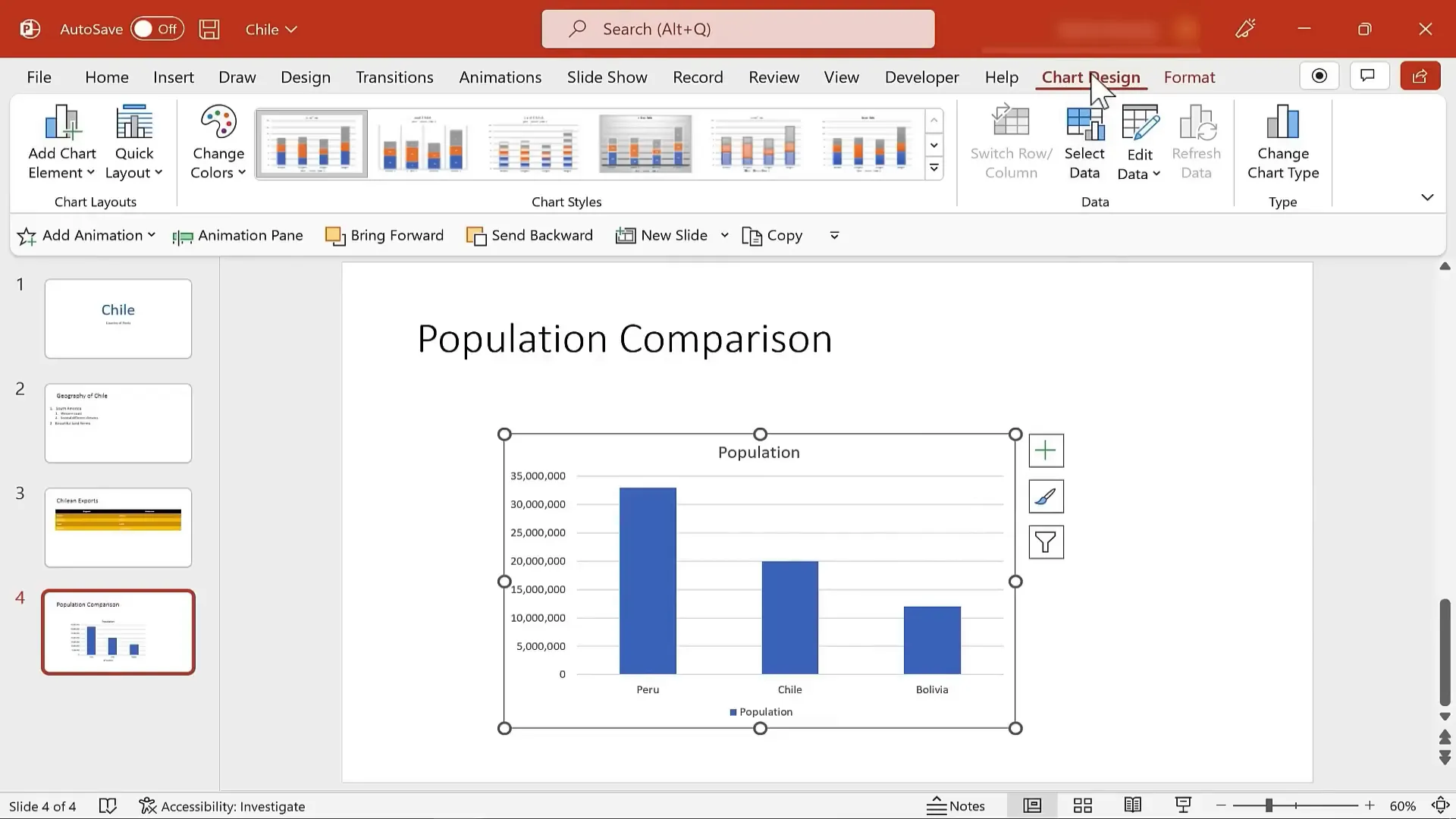Toggle the Notes pane

click(956, 805)
